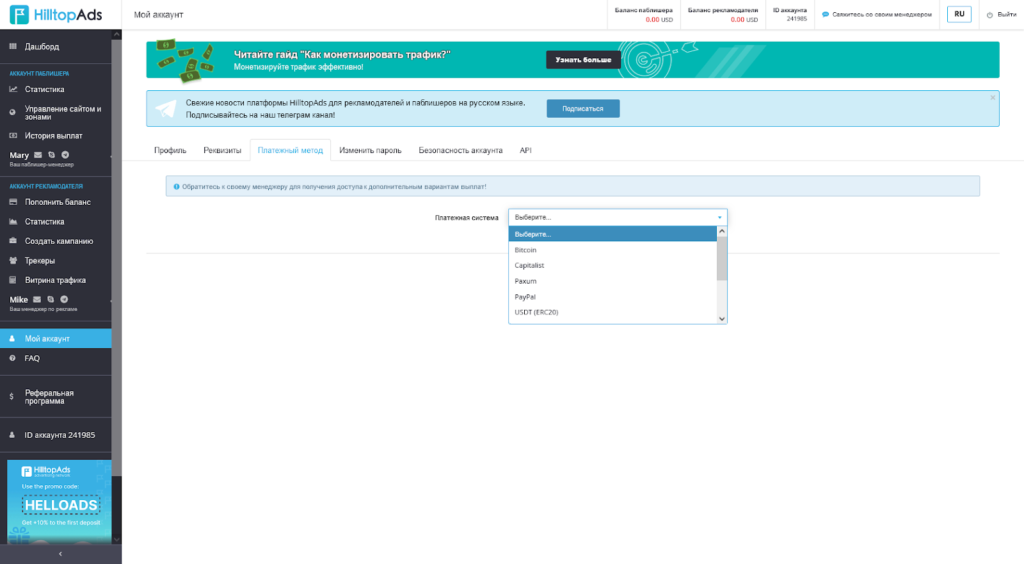Click the logout power icon

point(989,14)
